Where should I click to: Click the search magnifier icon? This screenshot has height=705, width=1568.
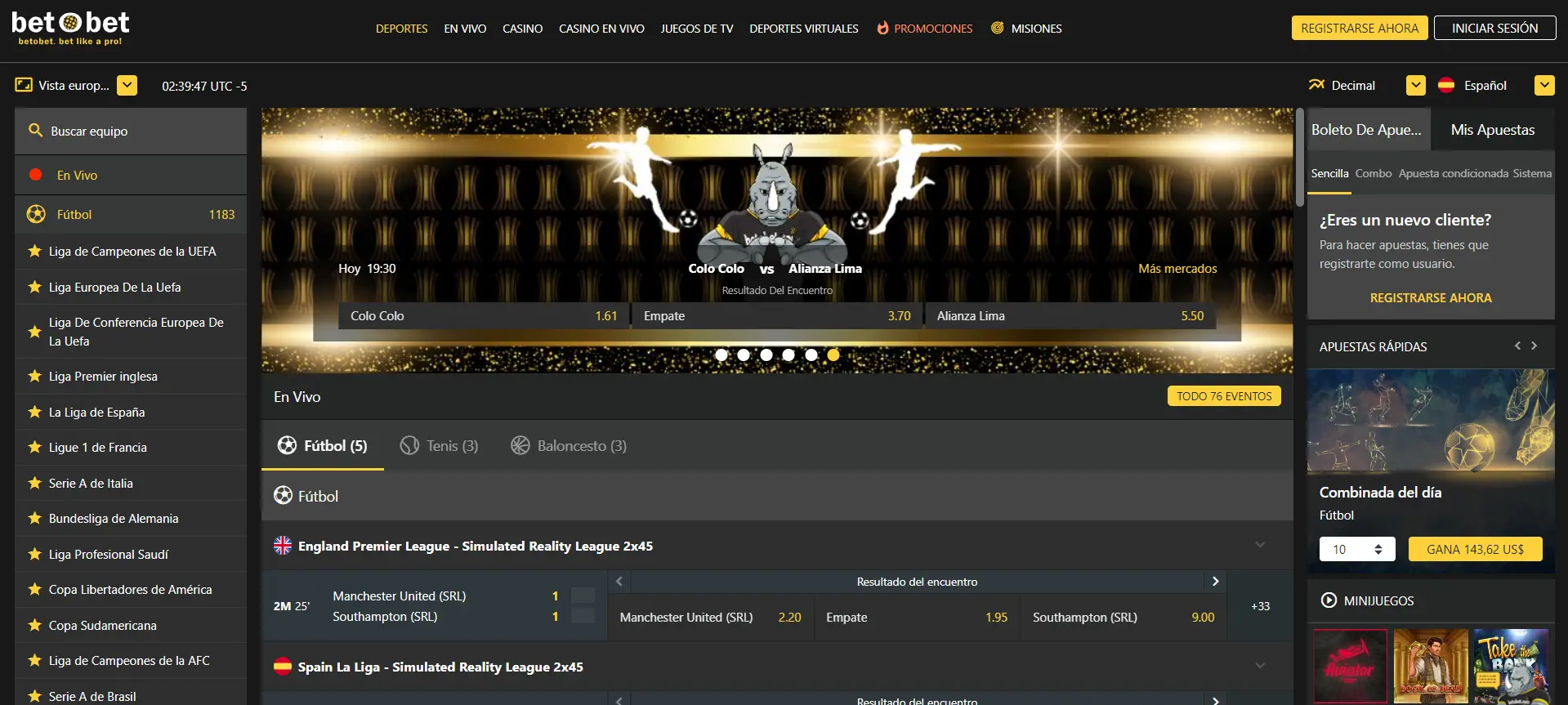coord(35,131)
